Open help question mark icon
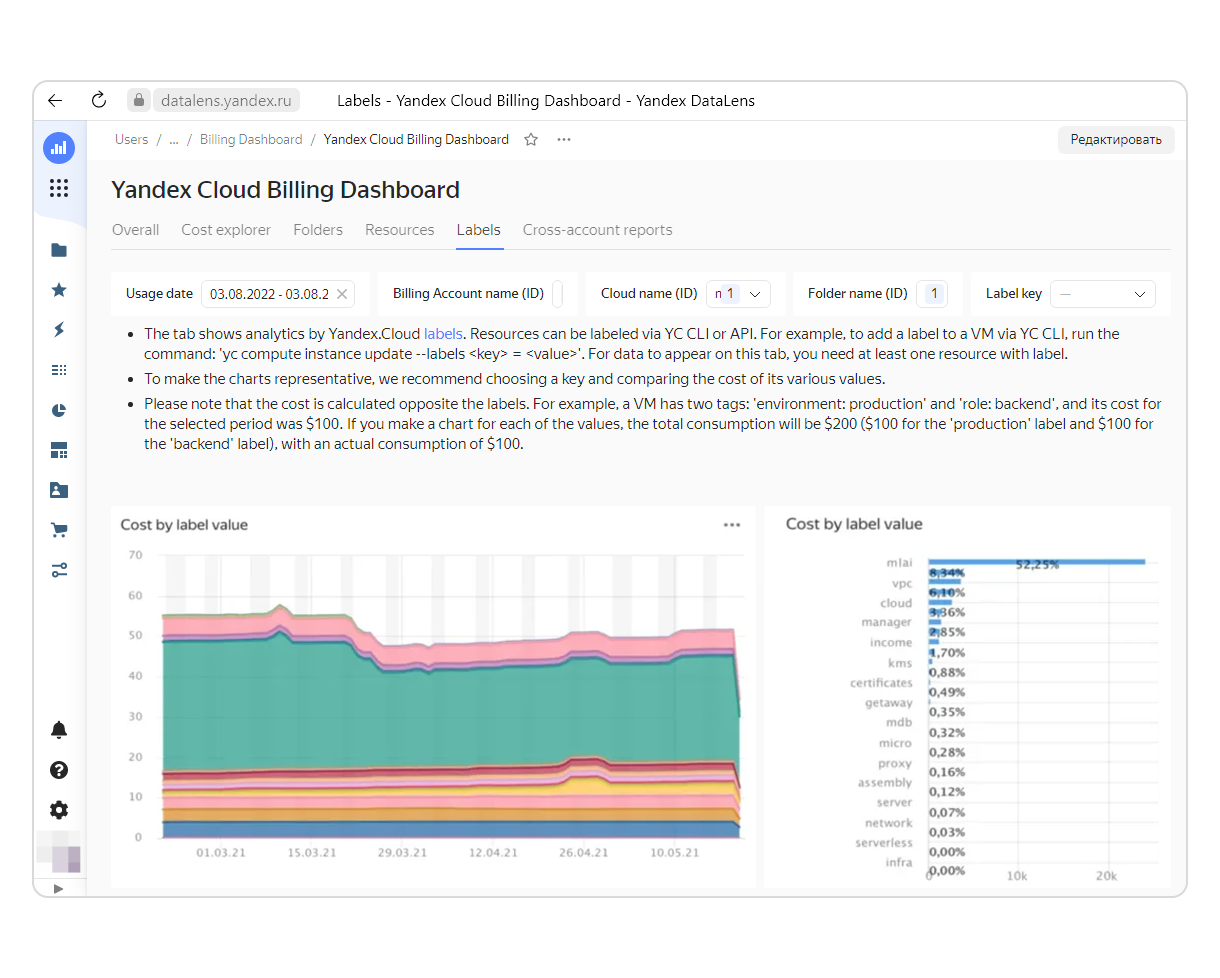This screenshot has height=978, width=1220. point(59,770)
